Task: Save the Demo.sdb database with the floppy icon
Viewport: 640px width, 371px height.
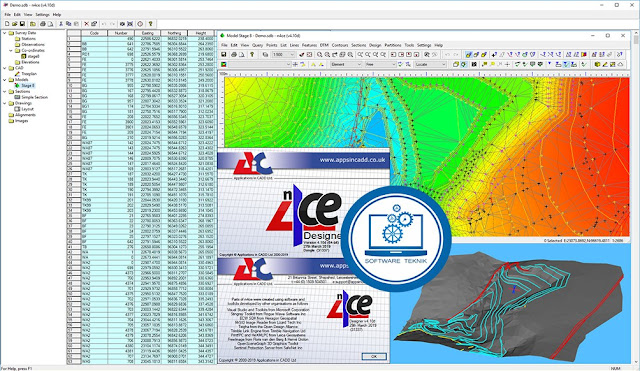Action: 22,24
